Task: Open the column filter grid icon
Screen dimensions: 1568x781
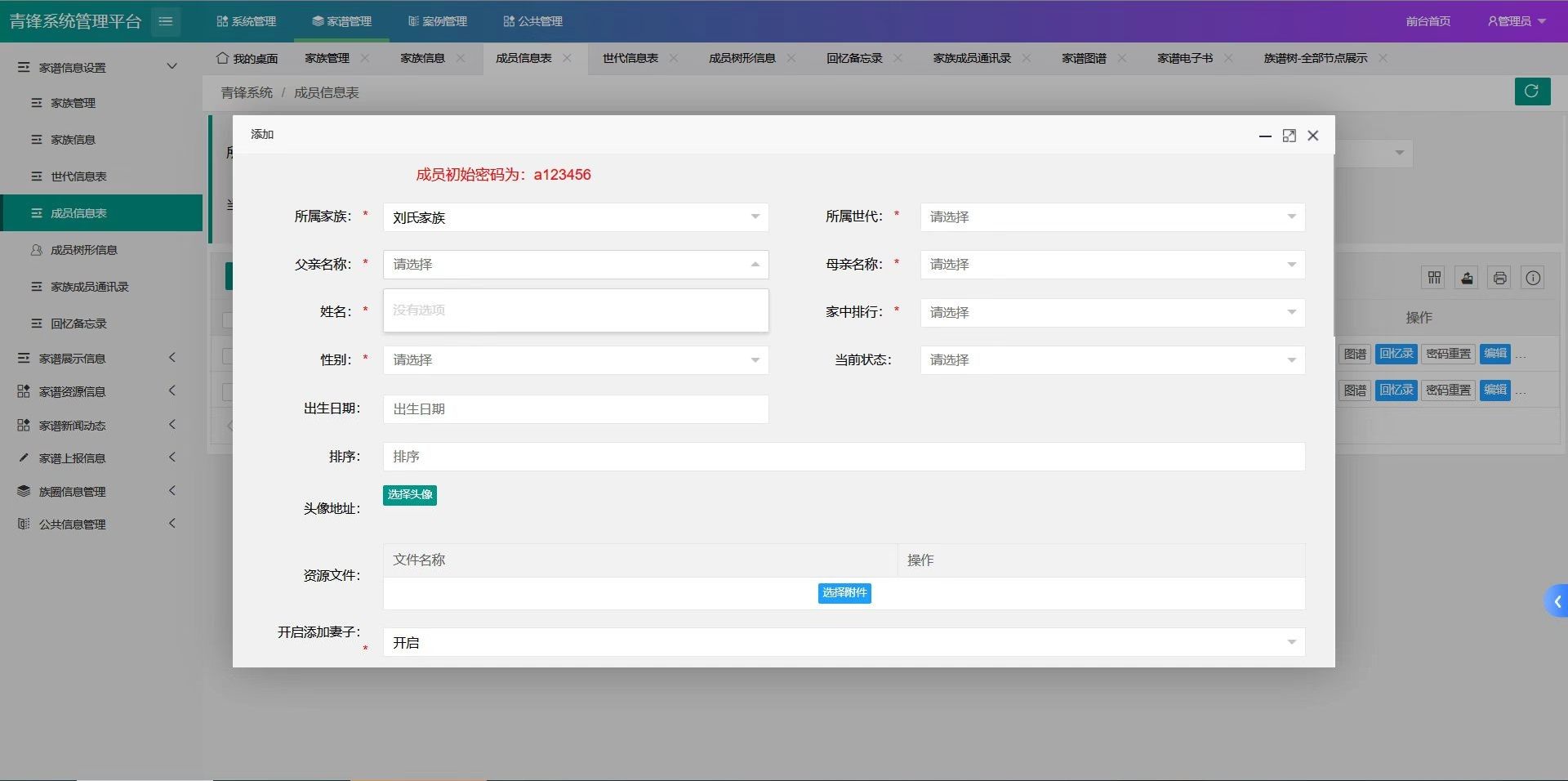Action: click(x=1434, y=278)
